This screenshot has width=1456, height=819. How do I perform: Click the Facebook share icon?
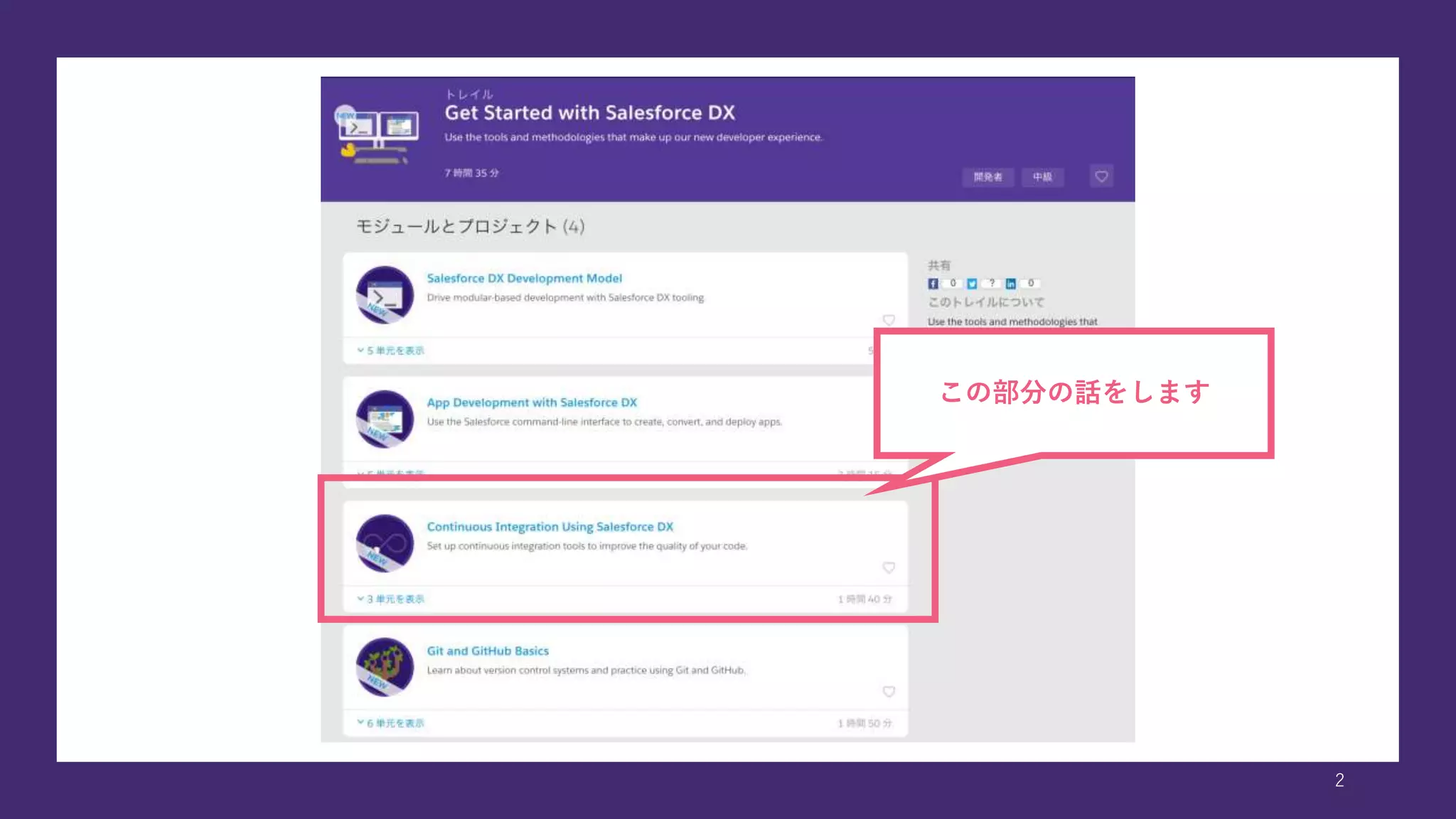(933, 284)
